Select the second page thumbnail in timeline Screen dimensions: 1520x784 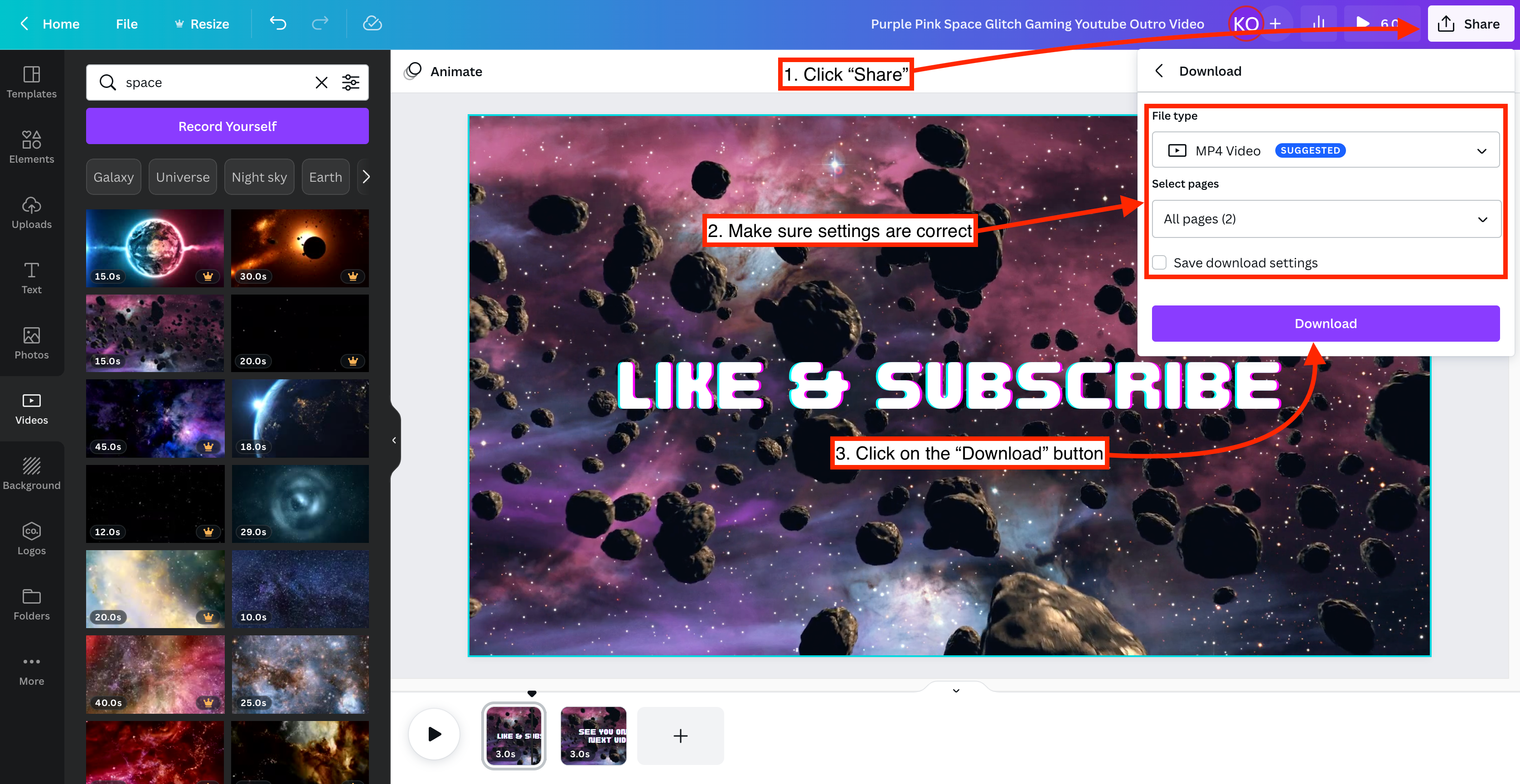(x=593, y=736)
